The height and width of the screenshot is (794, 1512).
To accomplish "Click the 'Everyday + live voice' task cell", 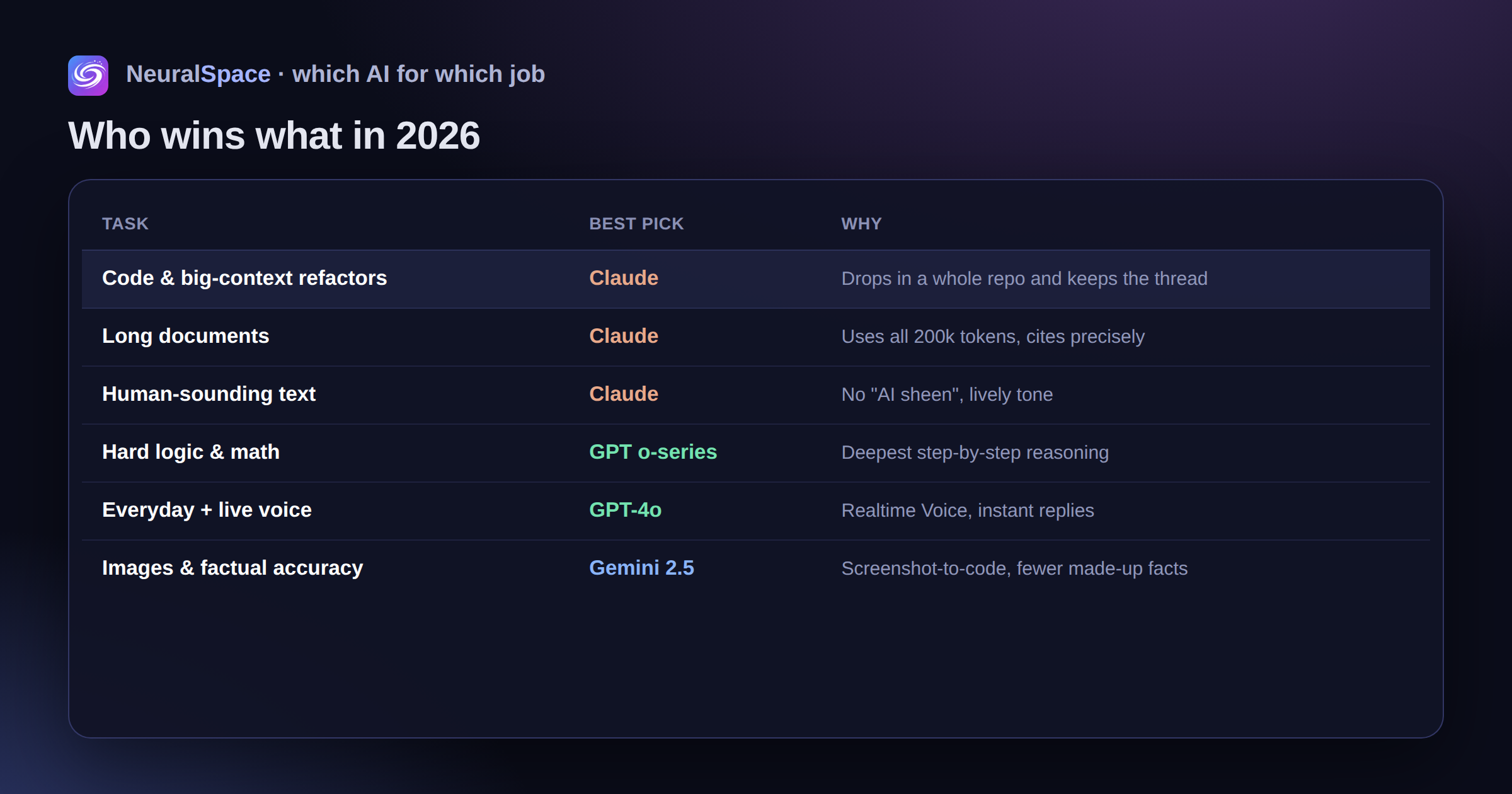I will (207, 510).
